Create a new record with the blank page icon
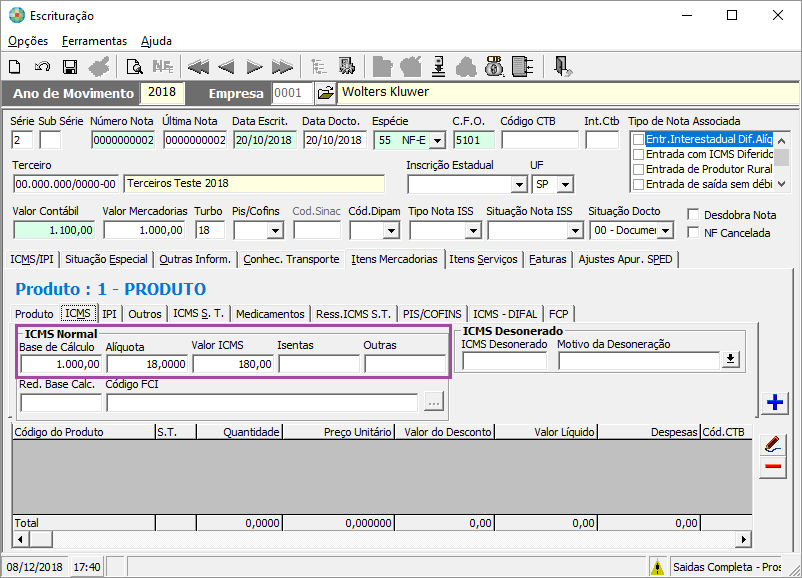Viewport: 802px width, 578px height. (15, 66)
